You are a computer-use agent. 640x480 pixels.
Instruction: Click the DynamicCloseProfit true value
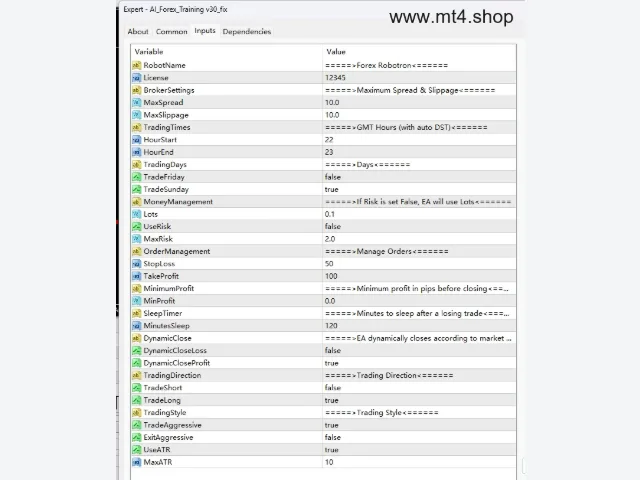331,363
